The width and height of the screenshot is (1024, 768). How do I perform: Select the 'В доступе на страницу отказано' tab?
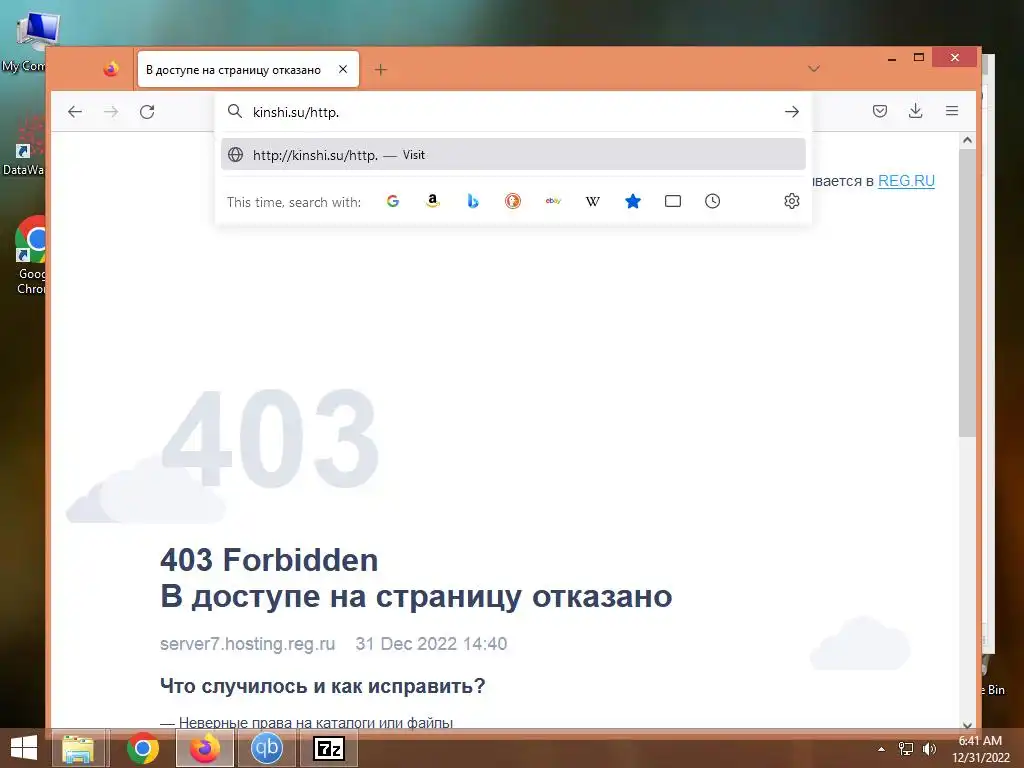coord(248,69)
